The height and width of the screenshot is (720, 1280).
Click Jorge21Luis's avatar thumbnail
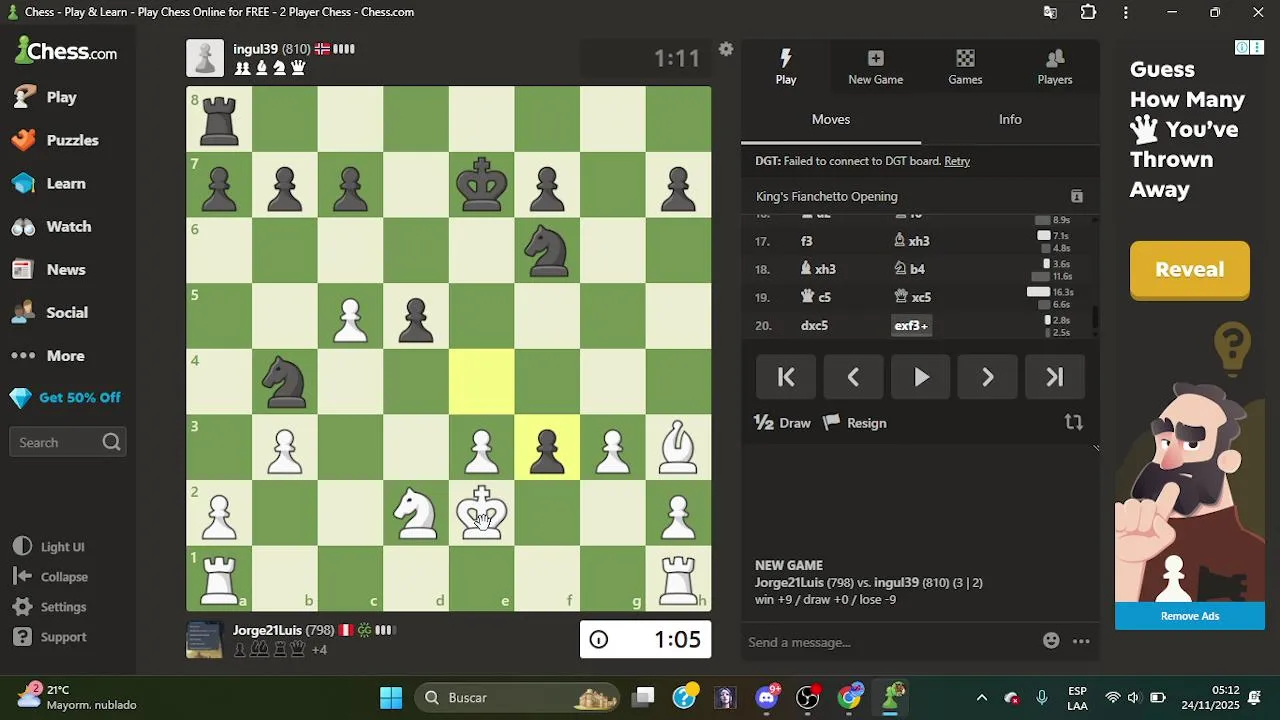(x=205, y=640)
